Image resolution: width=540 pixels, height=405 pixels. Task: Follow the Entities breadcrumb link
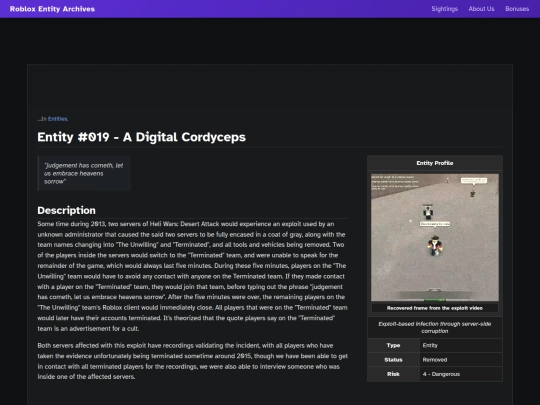(x=58, y=119)
